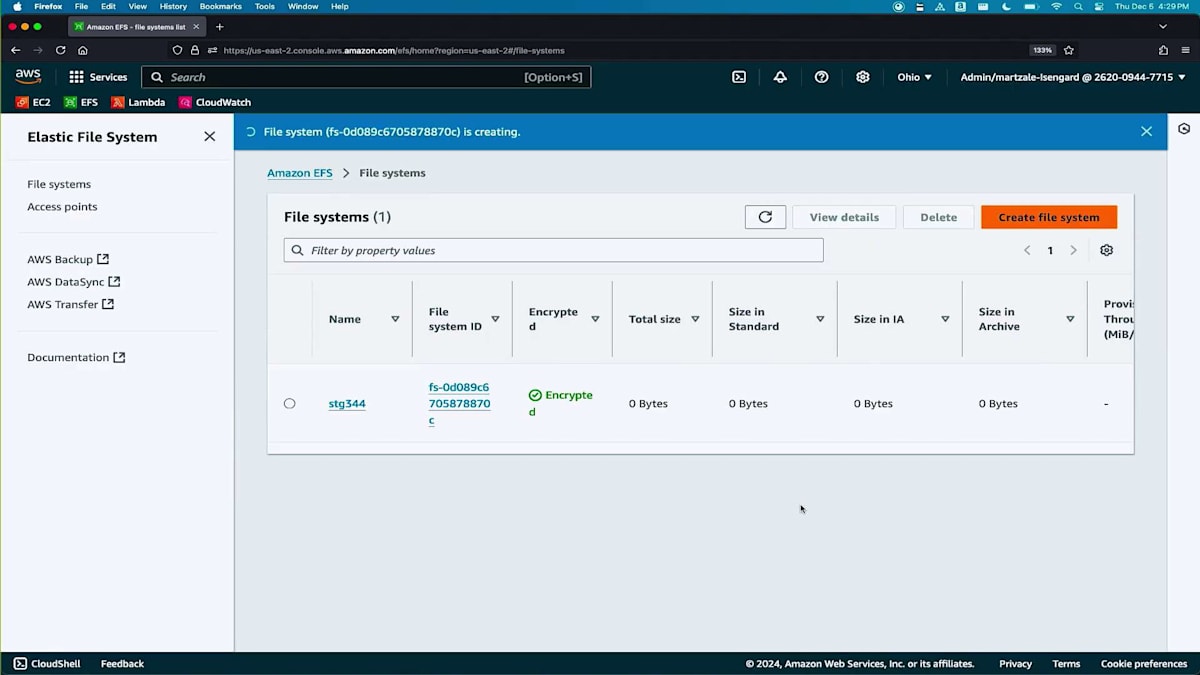This screenshot has height=675, width=1200.
Task: Open the Admin account menu
Action: (1072, 77)
